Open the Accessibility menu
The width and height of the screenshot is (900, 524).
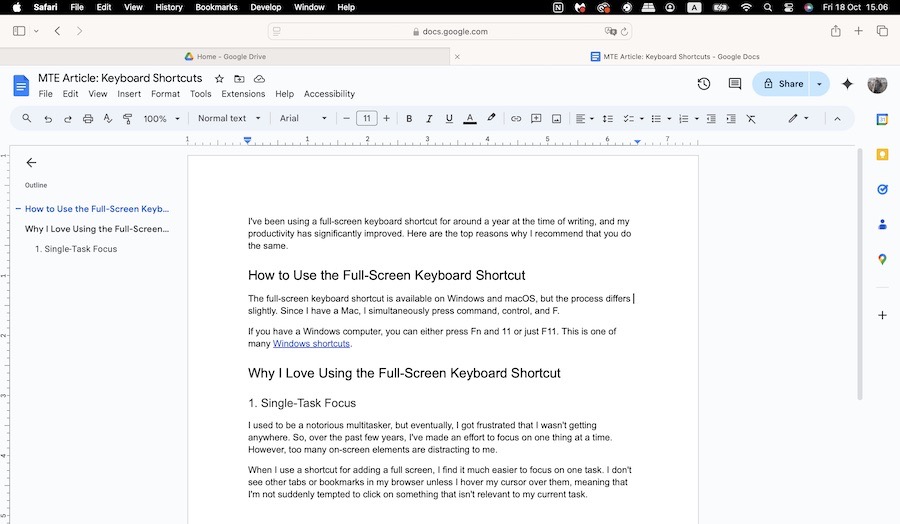tap(329, 94)
